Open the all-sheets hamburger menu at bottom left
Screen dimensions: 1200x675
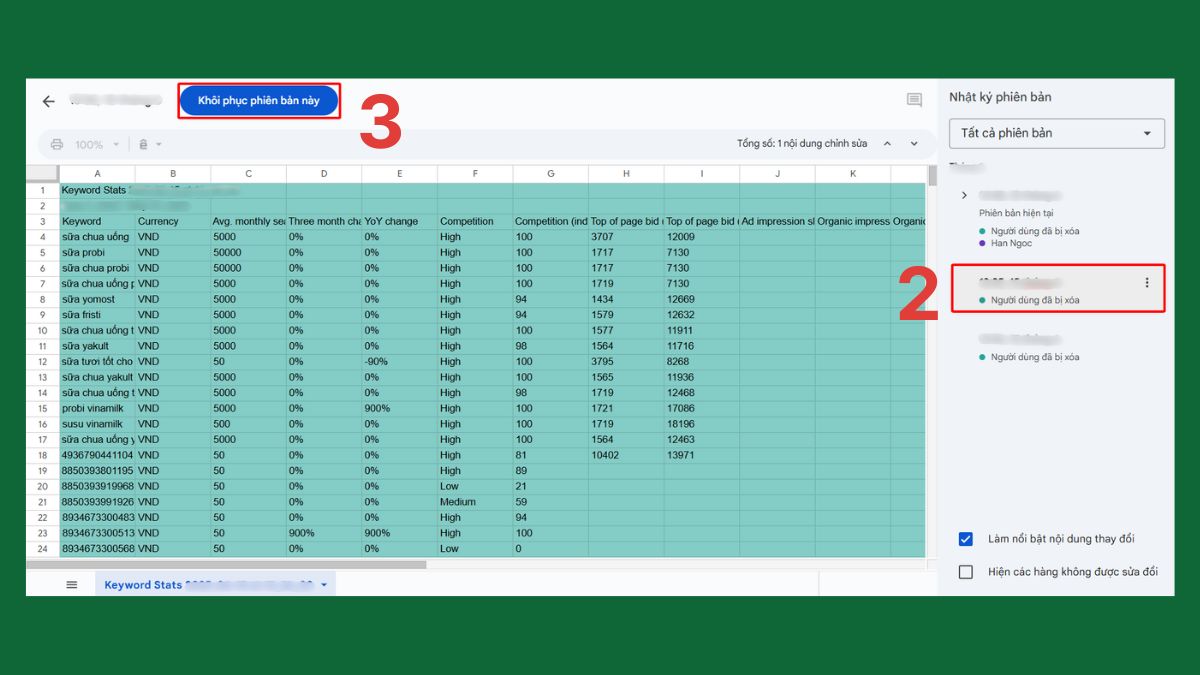tap(71, 585)
